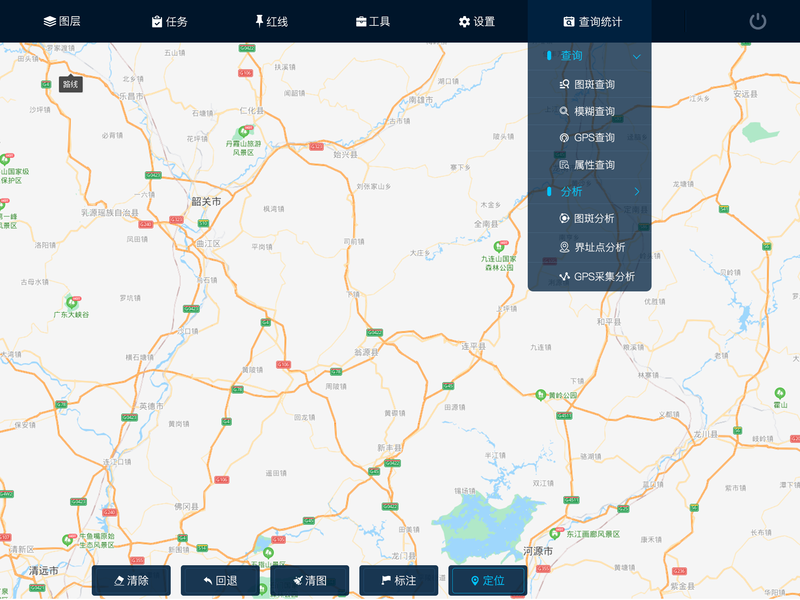
Task: Click the 韶关市 city label
Action: coord(206,202)
